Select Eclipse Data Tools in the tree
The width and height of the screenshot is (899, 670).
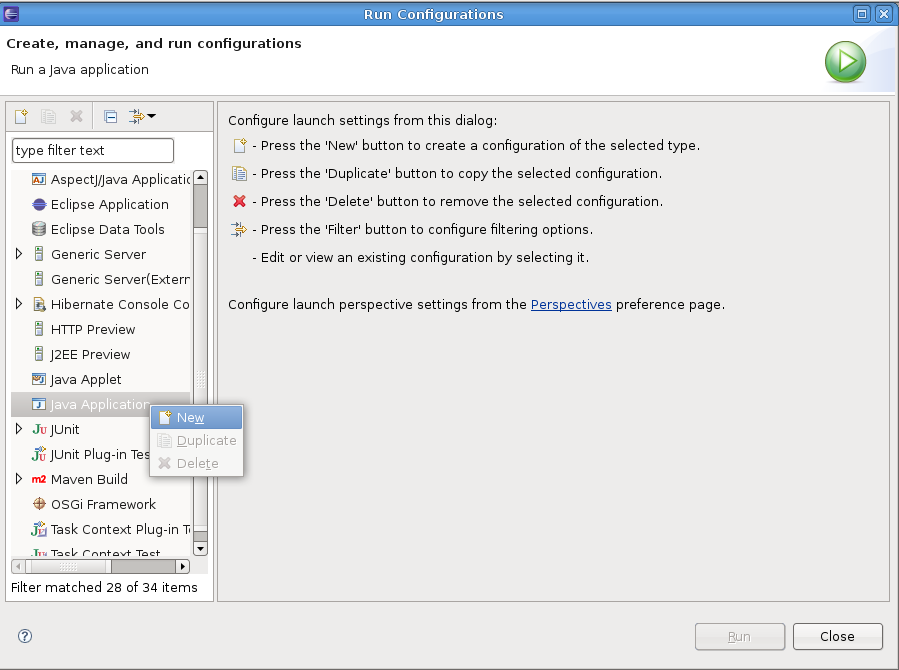[107, 229]
